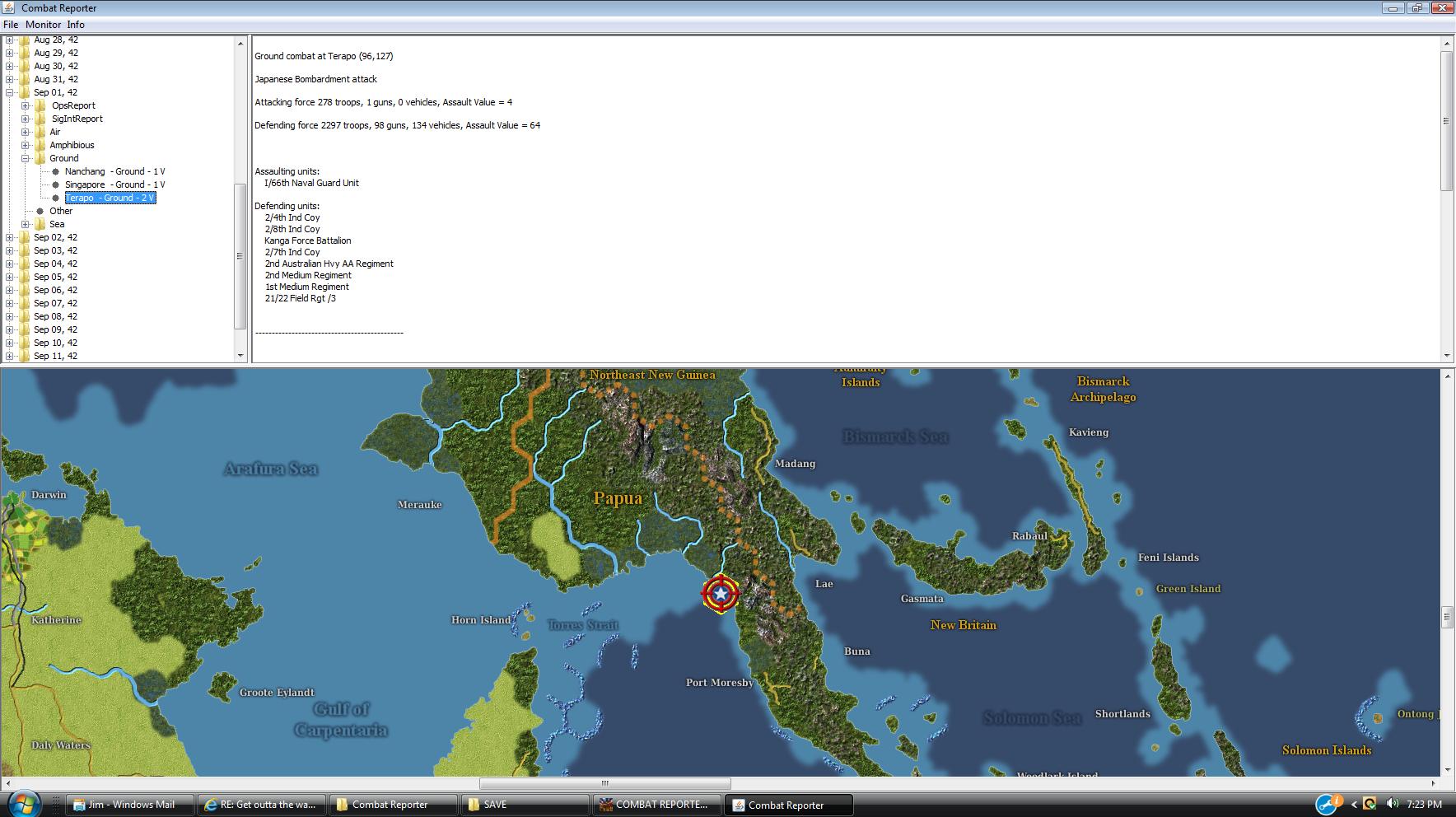Click the map scroll left arrow
Screen dimensions: 1456x817
click(7, 783)
